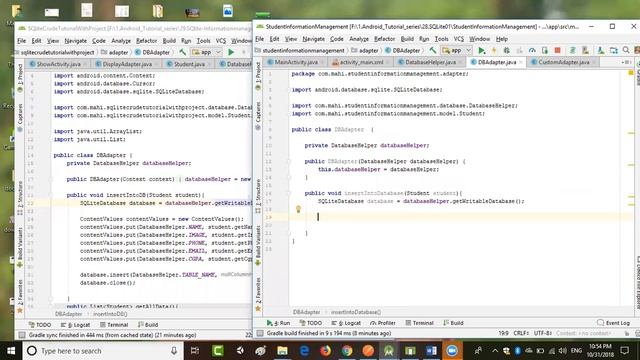Open VCS menu in right window
Viewport: 640px width, 360px height.
[x=459, y=39]
